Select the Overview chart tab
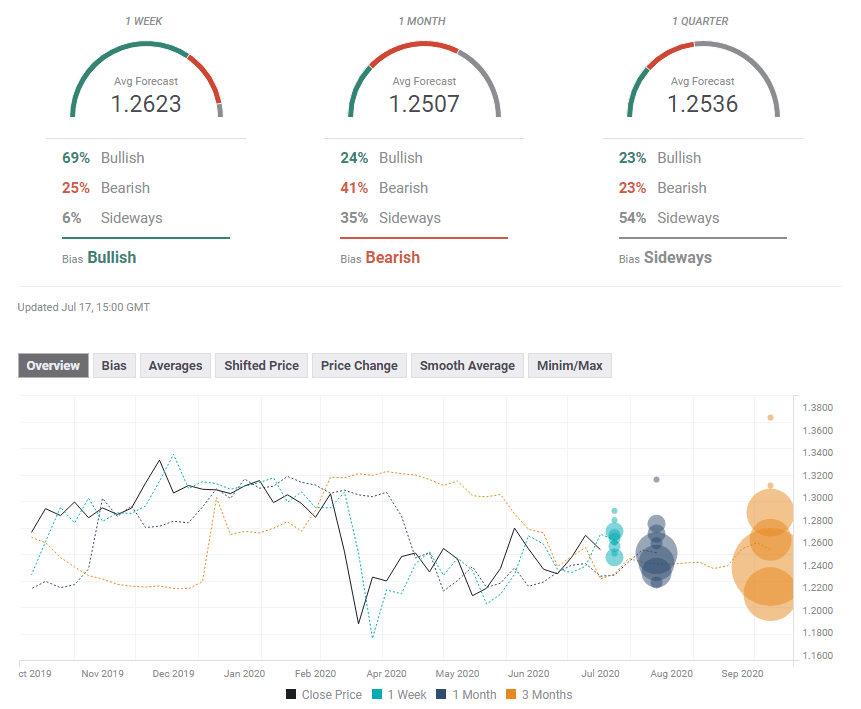 pyautogui.click(x=53, y=366)
